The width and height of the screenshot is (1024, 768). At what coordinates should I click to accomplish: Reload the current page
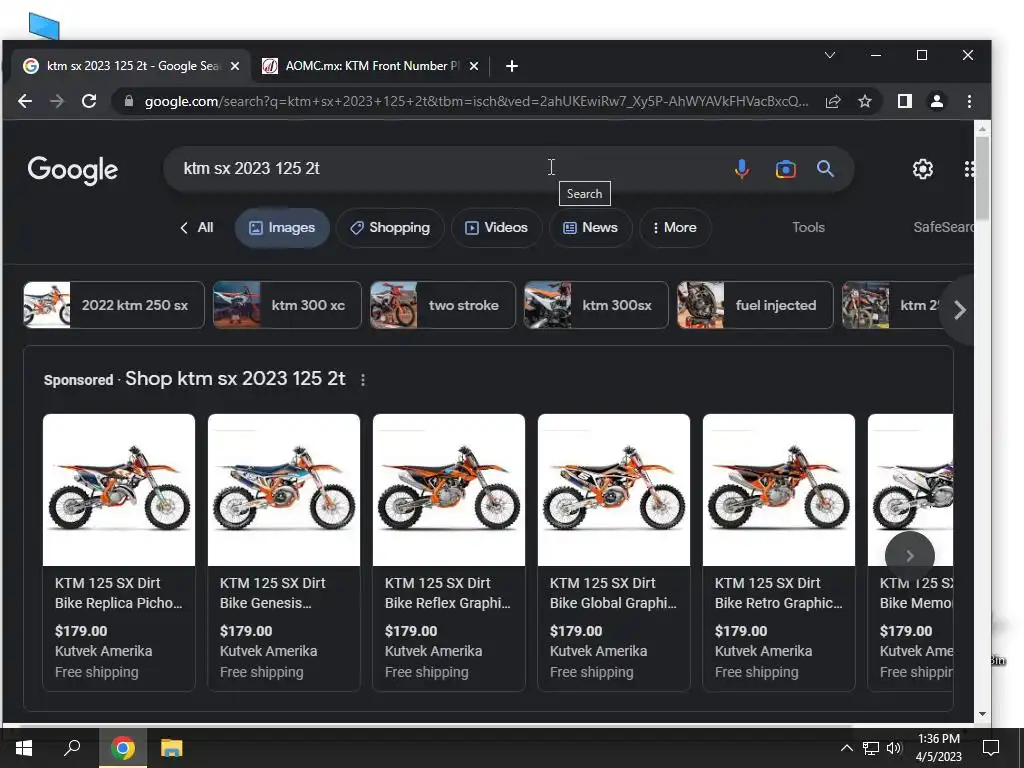(89, 101)
